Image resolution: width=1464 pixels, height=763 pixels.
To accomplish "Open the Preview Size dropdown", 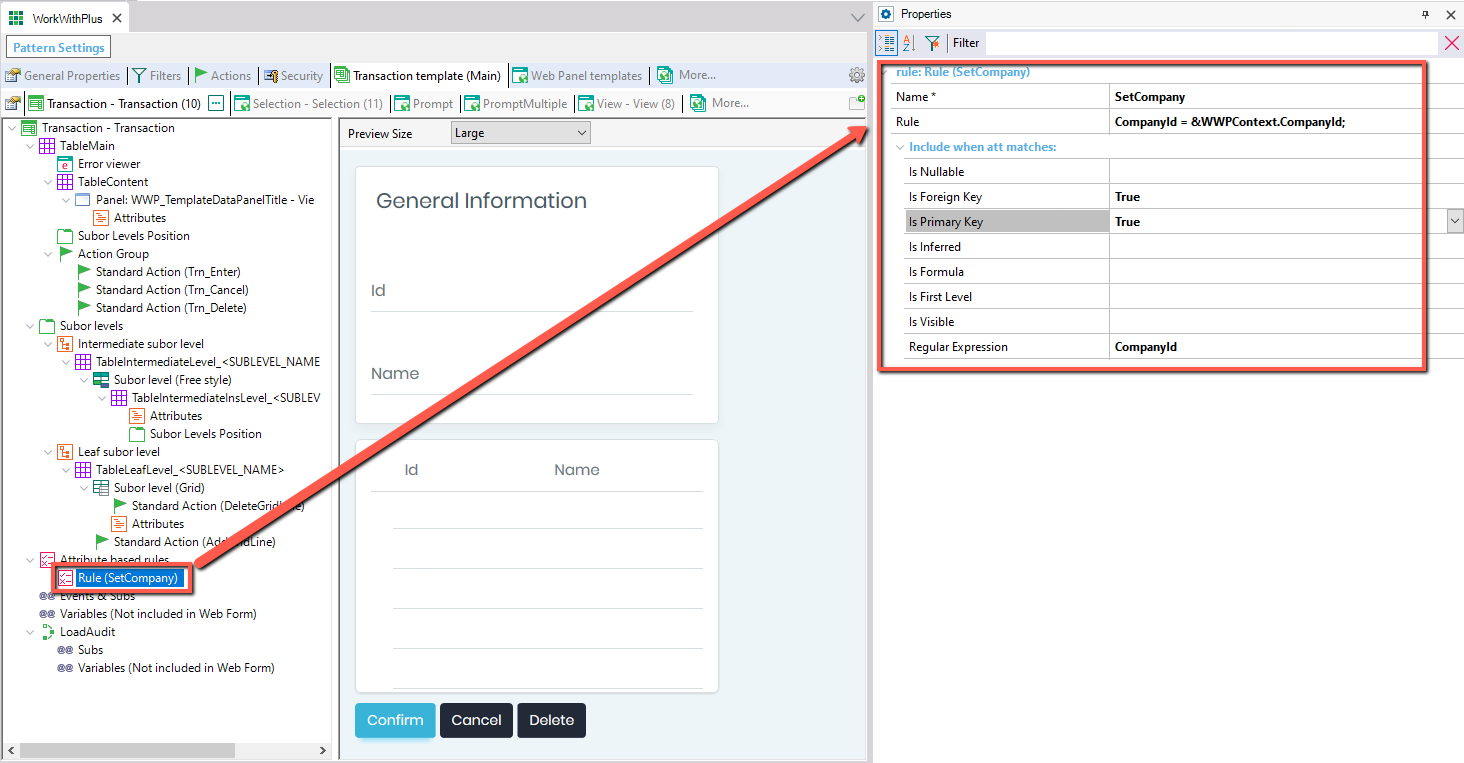I will 519,132.
